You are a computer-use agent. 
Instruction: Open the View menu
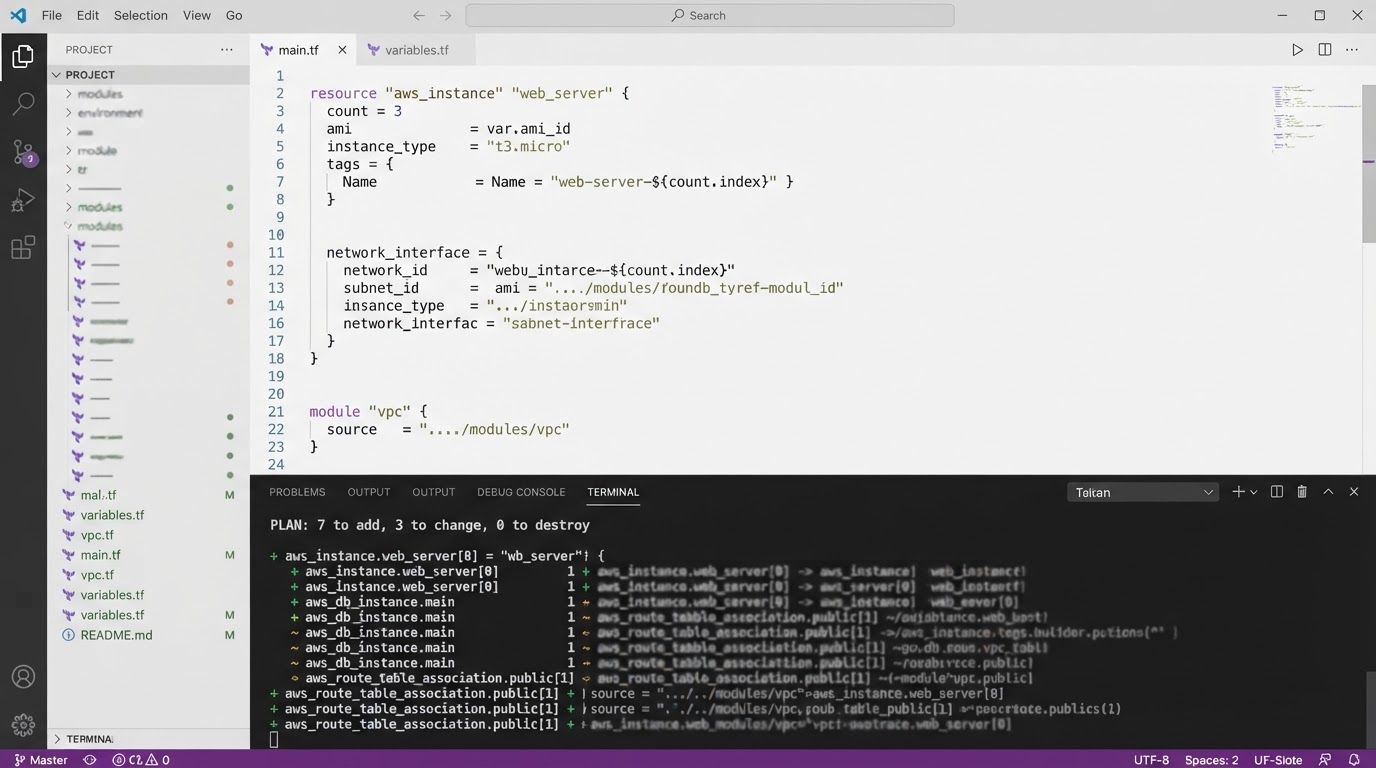197,15
